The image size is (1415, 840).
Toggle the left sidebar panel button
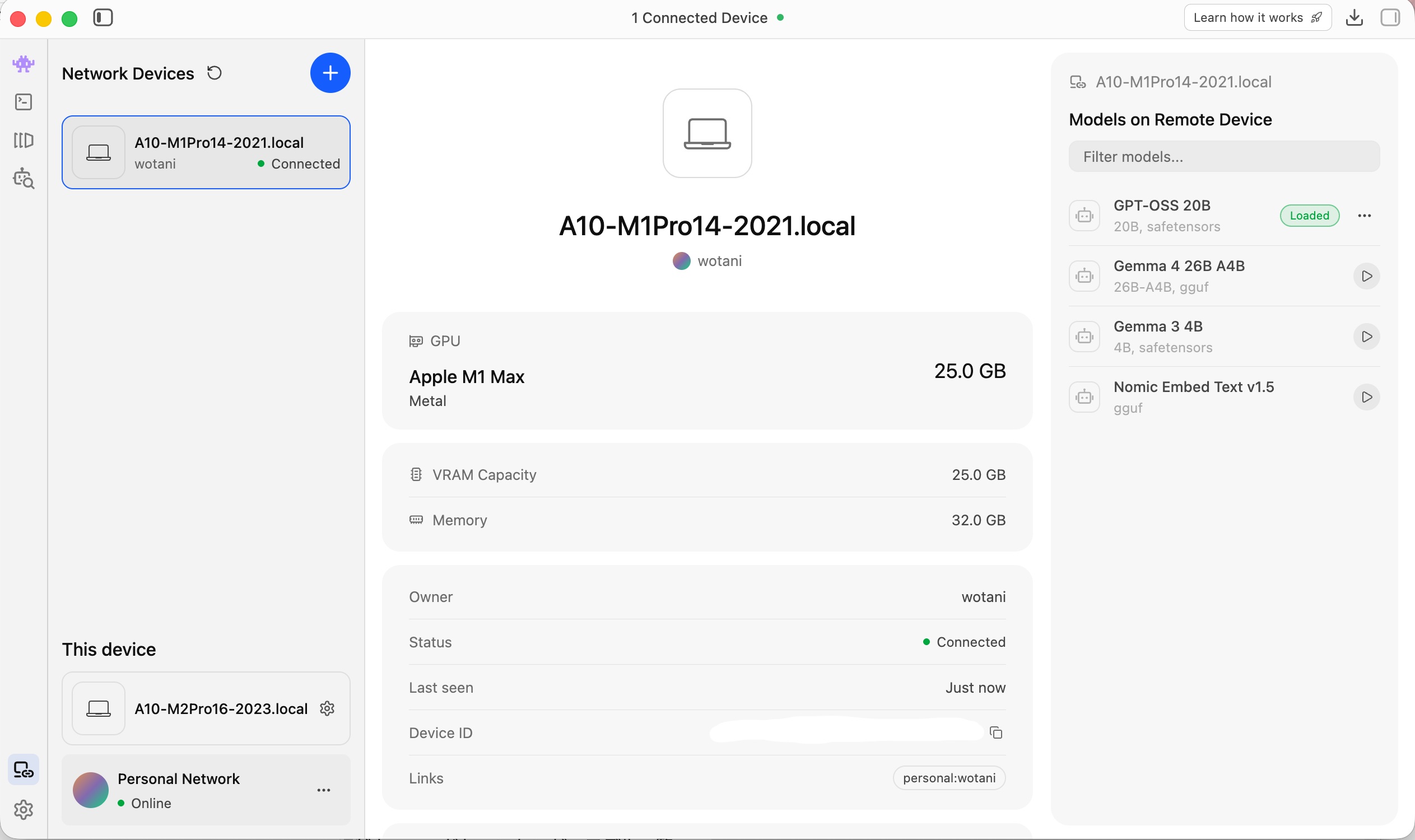(103, 18)
